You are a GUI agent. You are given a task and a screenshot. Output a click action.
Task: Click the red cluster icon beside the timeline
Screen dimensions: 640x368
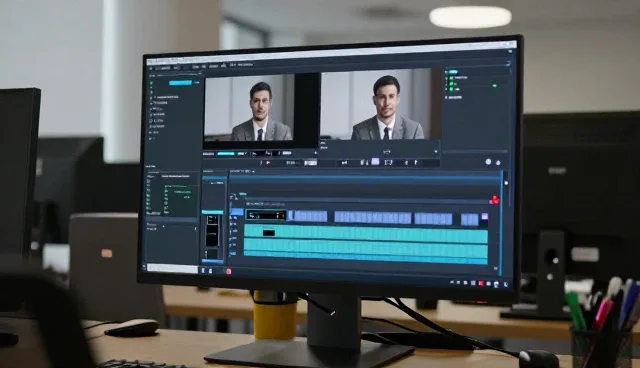(x=494, y=200)
